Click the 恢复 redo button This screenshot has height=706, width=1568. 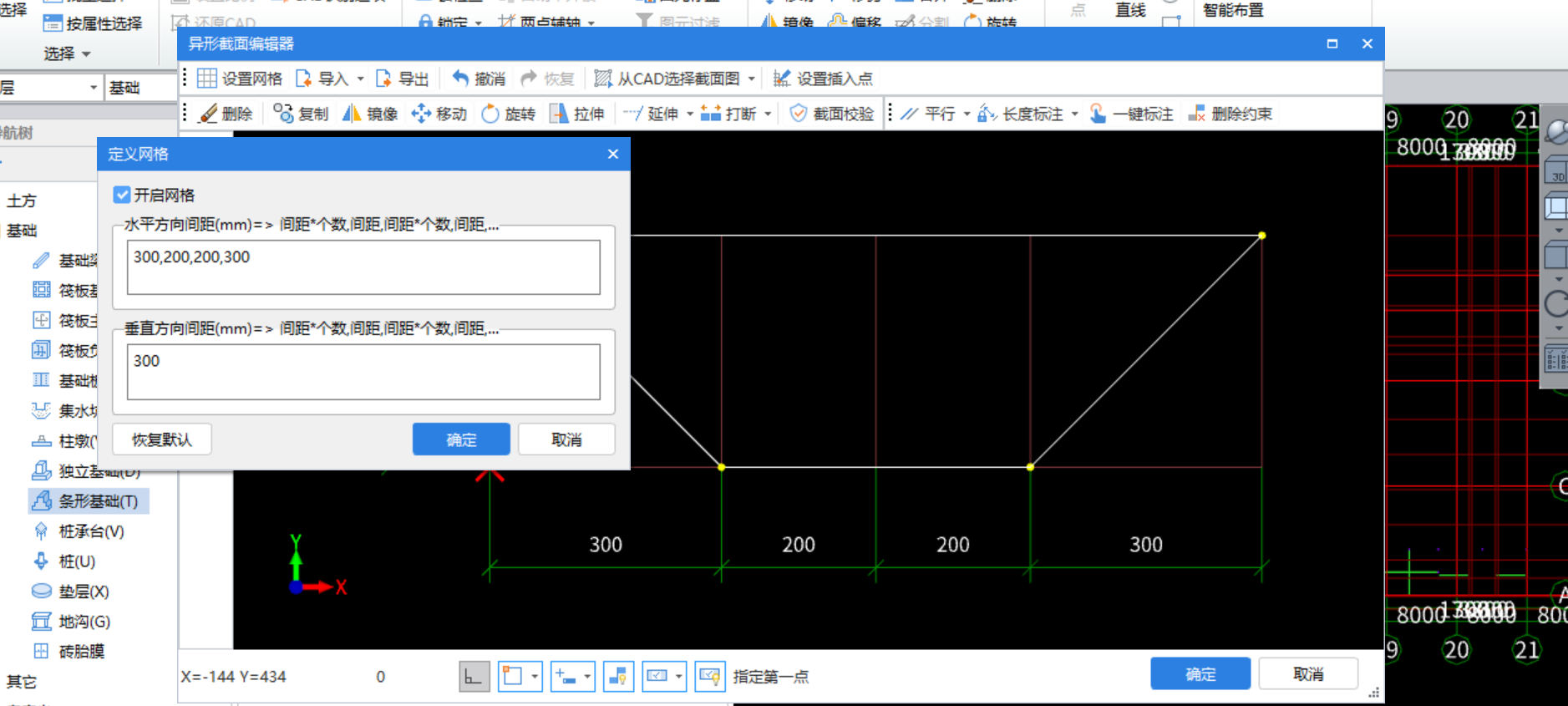pos(548,79)
